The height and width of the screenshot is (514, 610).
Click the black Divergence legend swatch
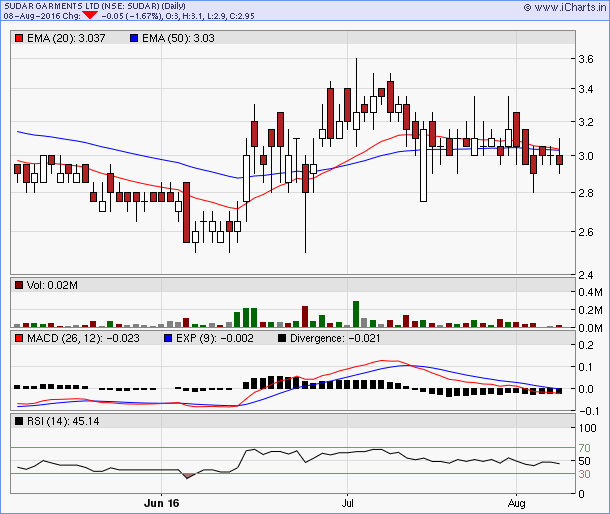coord(282,338)
